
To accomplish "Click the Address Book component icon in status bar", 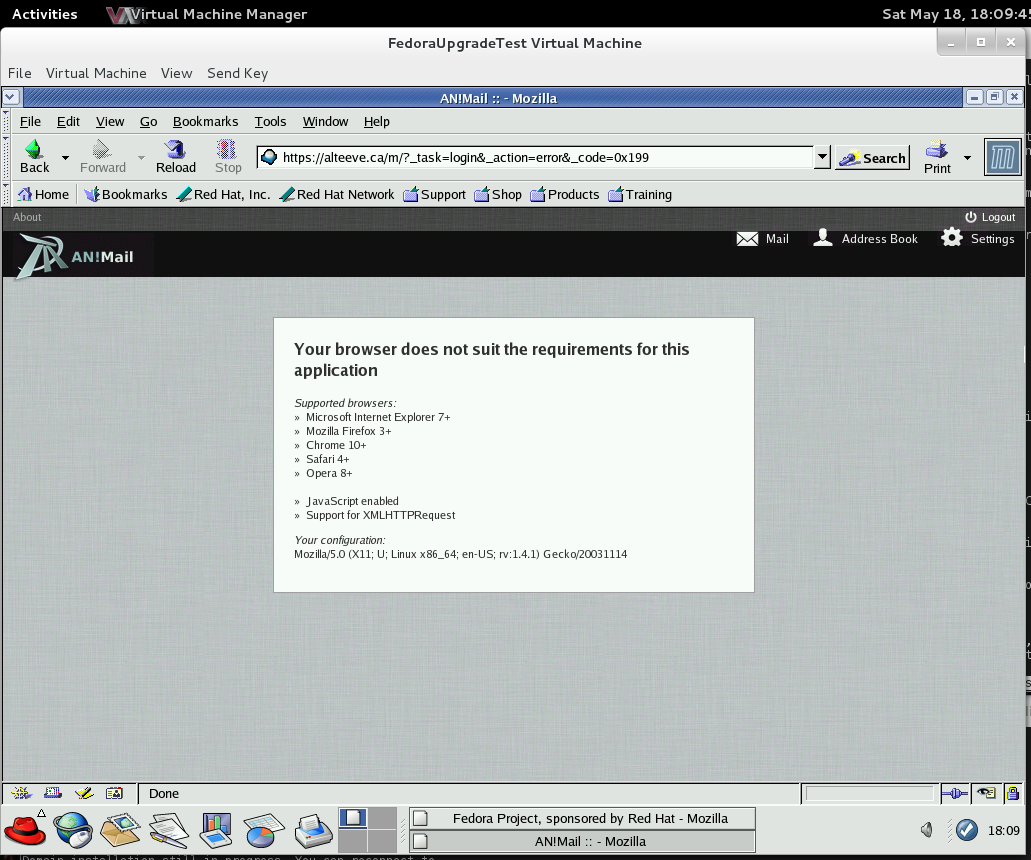I will pos(114,793).
